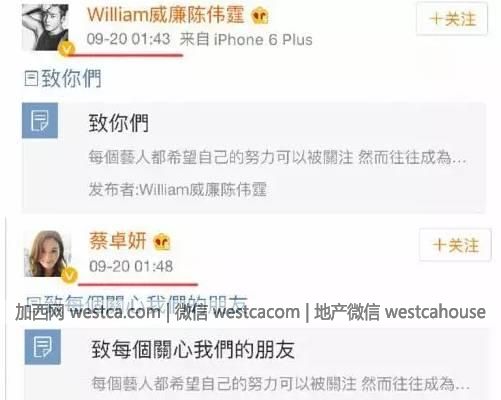Screen dimensions: 501x400
Task: Open the username William威廉陈伟霆 link
Action: pos(166,15)
